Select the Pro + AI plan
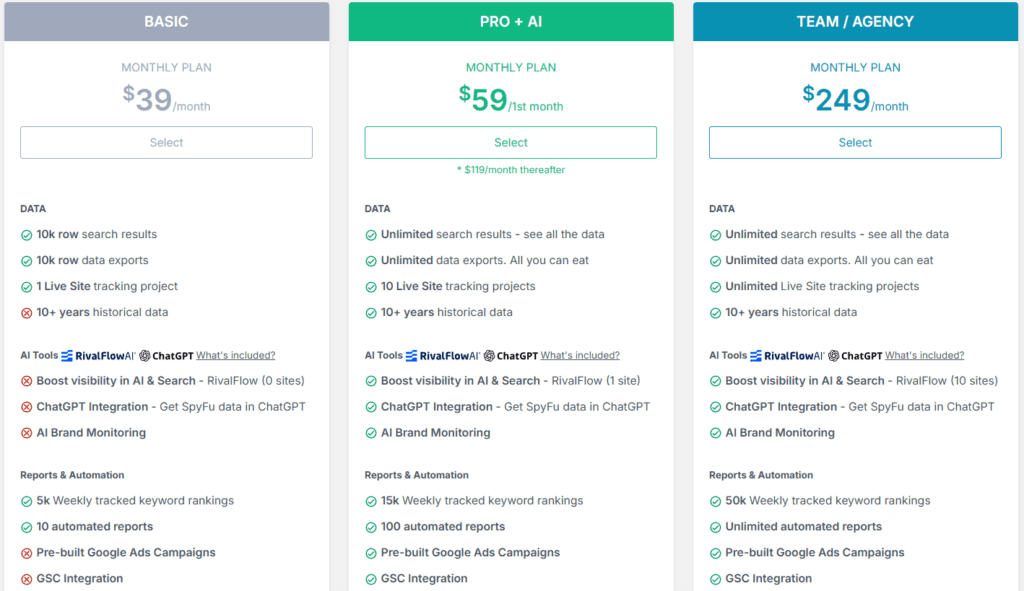The image size is (1024, 591). tap(511, 142)
